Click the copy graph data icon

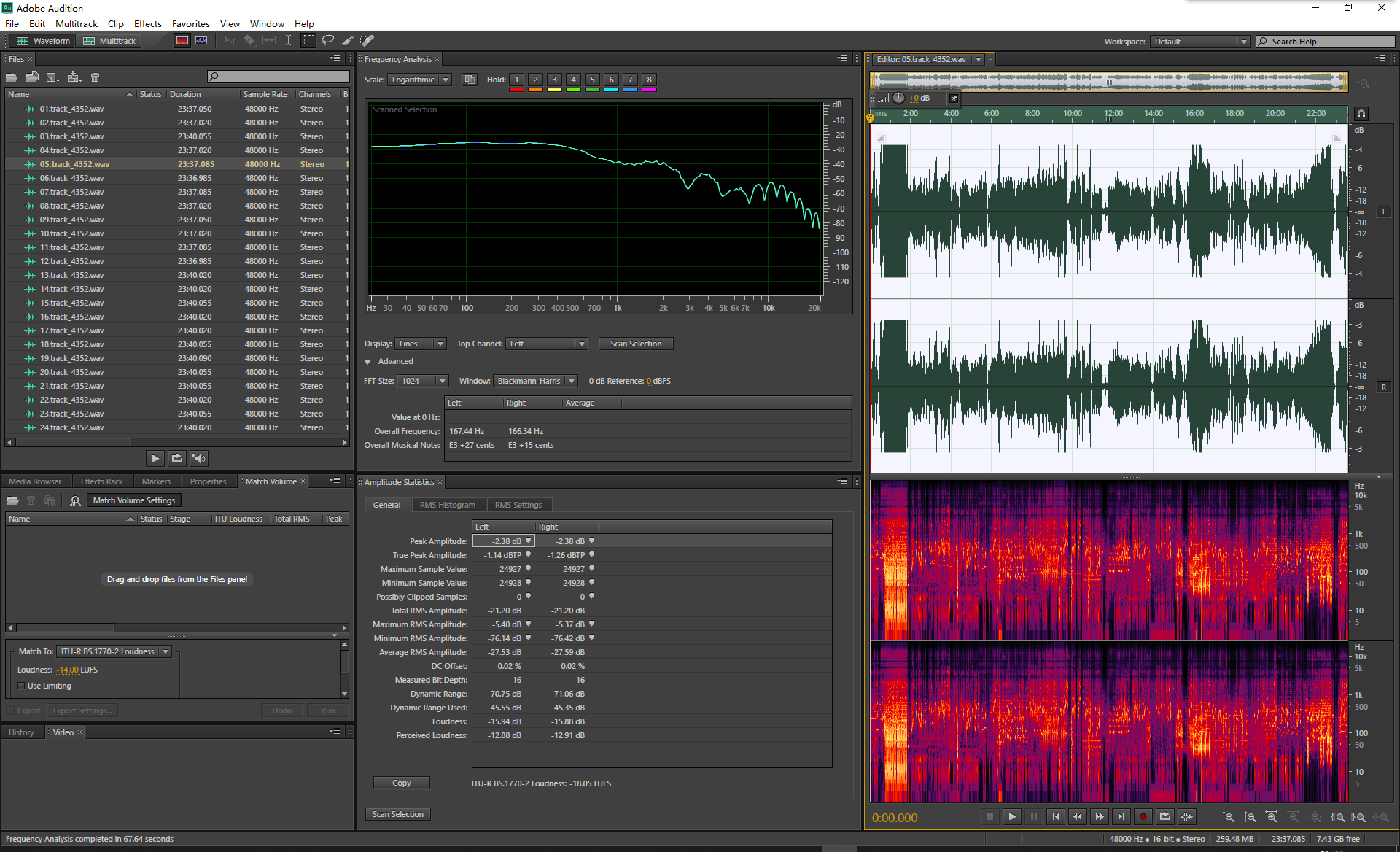click(x=470, y=80)
